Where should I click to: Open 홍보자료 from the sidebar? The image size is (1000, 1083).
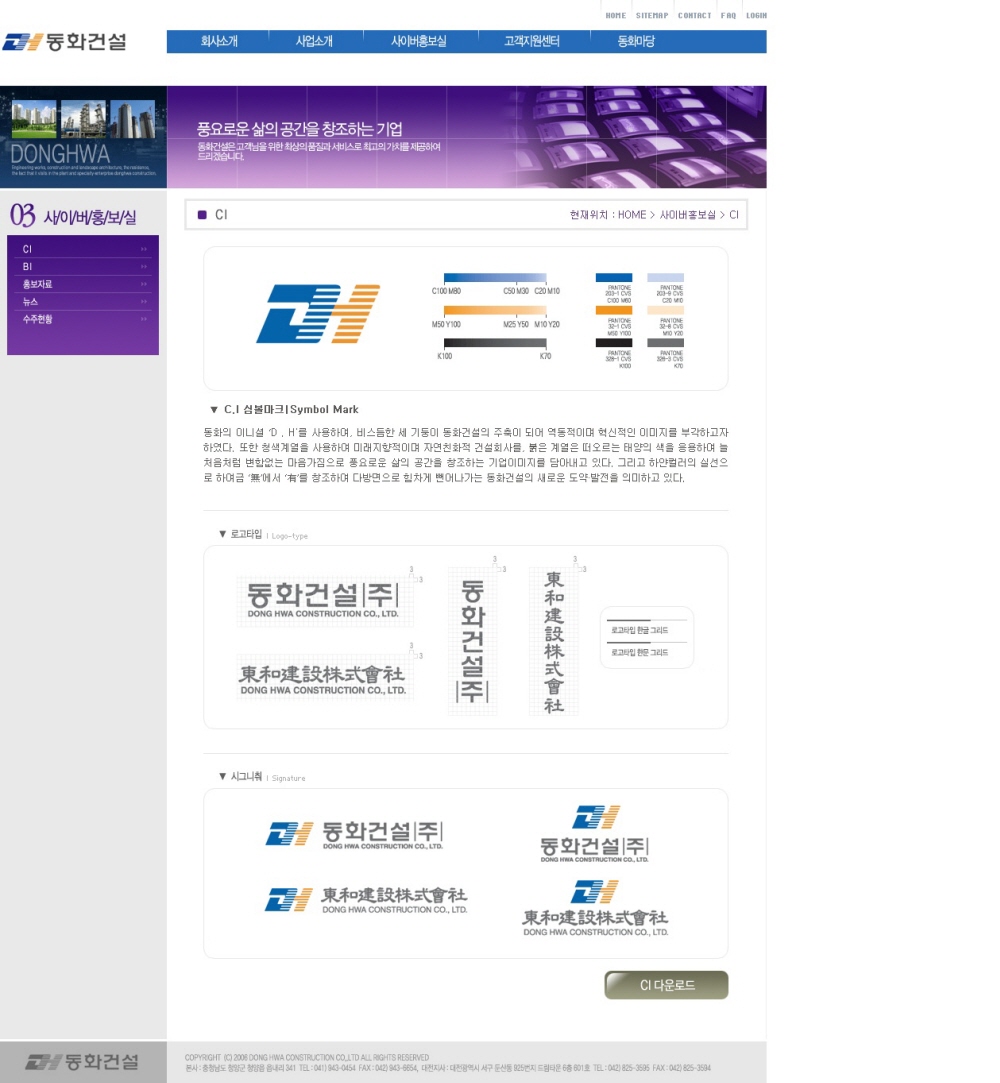point(37,284)
